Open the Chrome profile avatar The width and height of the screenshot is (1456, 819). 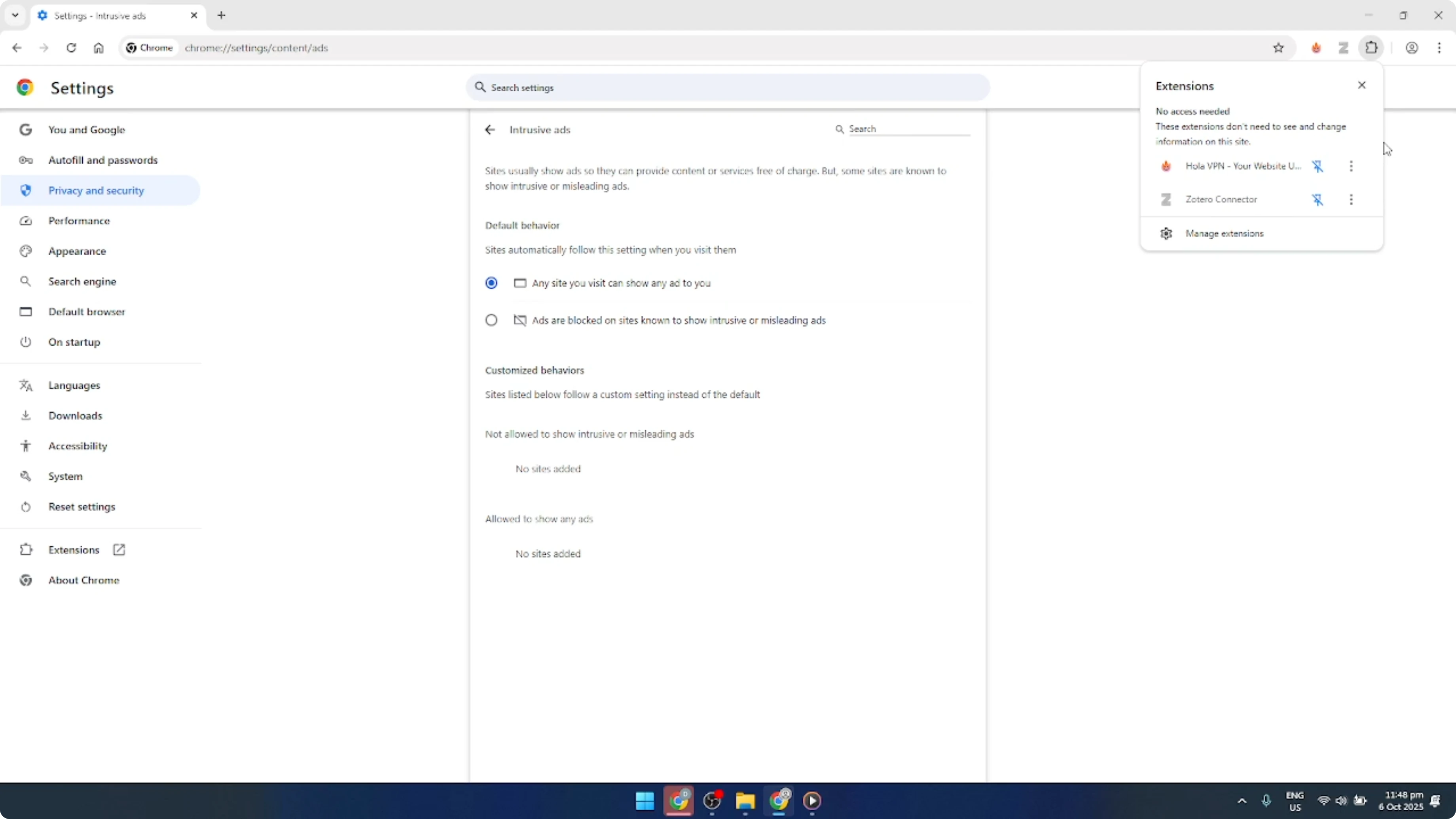coord(1412,47)
